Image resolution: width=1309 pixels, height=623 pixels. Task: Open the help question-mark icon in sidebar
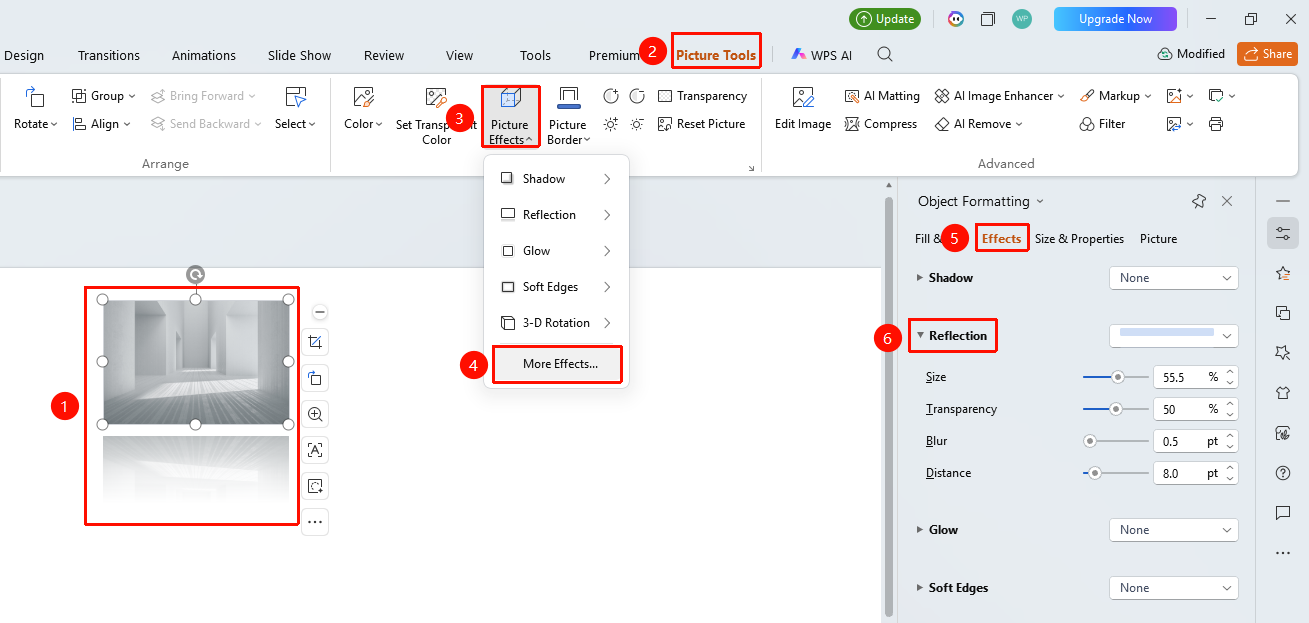pyautogui.click(x=1283, y=472)
